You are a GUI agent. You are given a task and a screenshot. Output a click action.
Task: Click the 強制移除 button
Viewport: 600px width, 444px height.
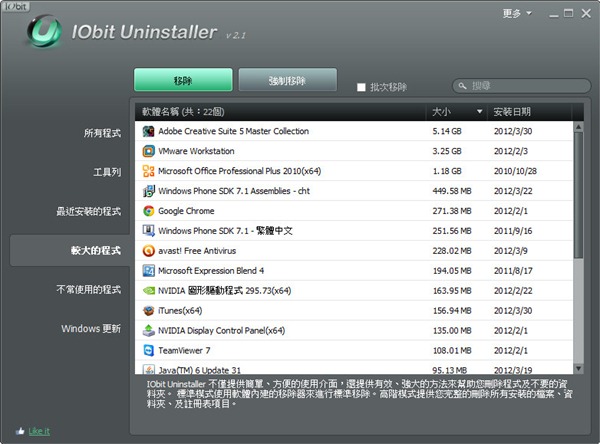coord(288,80)
